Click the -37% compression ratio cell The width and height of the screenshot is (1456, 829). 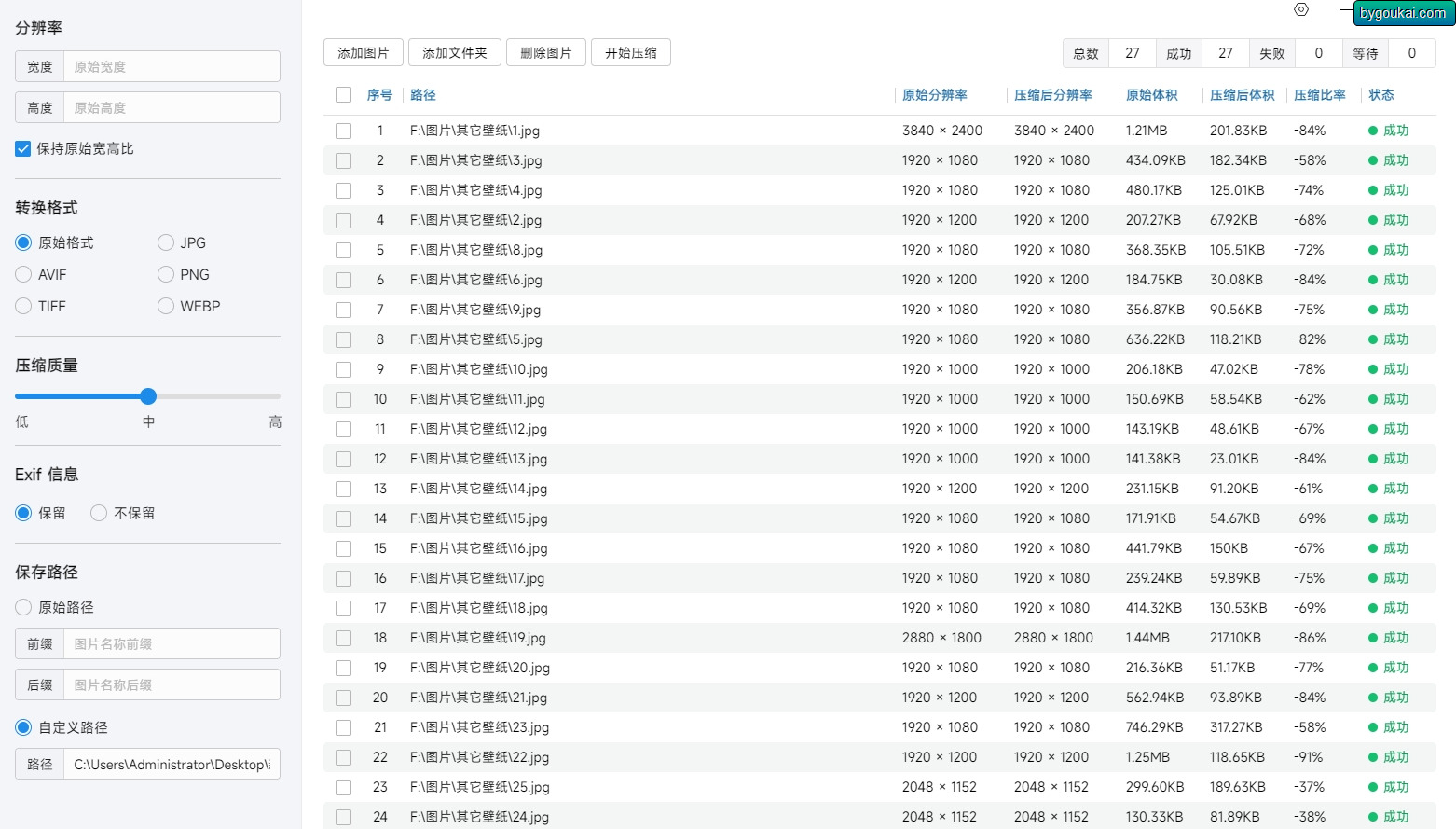(x=1310, y=787)
